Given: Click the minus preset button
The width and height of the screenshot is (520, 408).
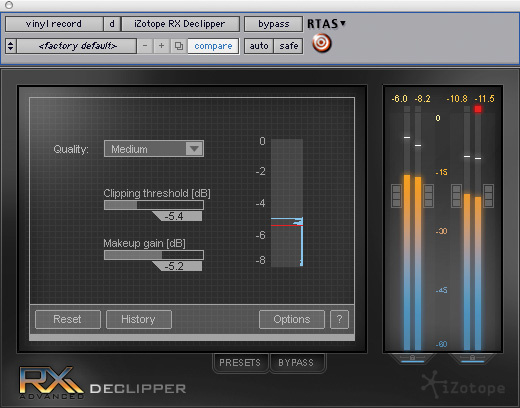Looking at the screenshot, I should 145,46.
